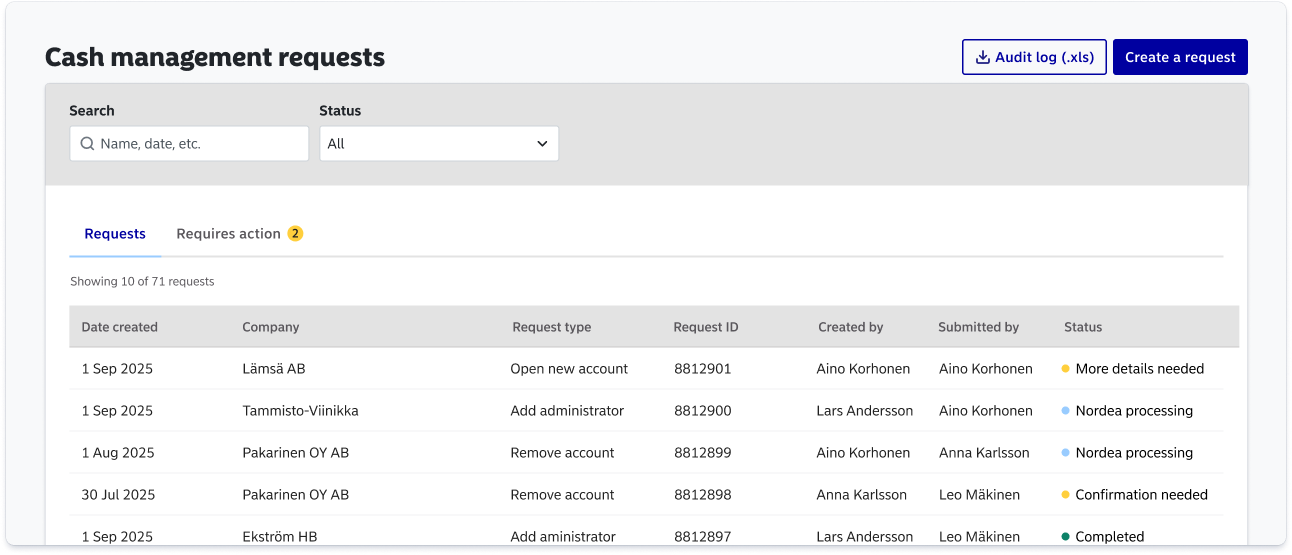
Task: Click the Confirmation needed status
Action: tap(1135, 495)
